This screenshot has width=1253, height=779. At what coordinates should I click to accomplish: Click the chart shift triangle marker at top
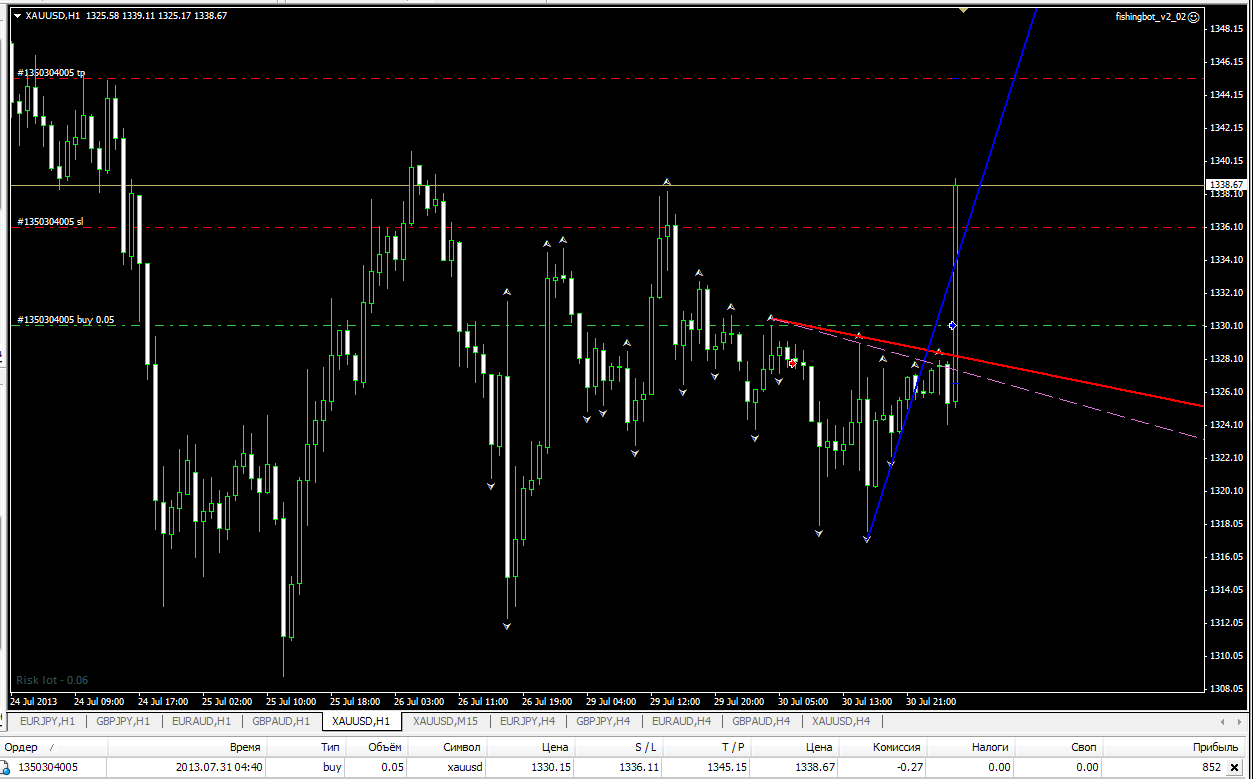point(962,9)
